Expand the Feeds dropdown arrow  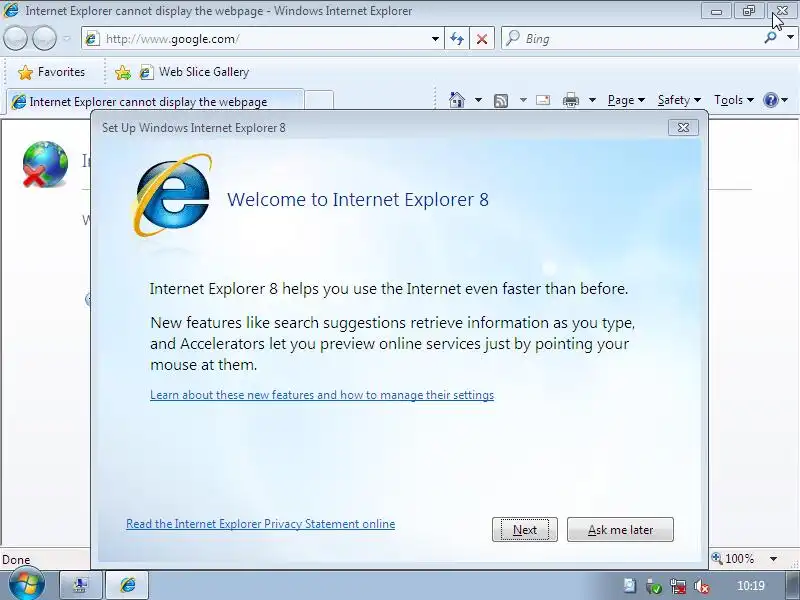[523, 100]
